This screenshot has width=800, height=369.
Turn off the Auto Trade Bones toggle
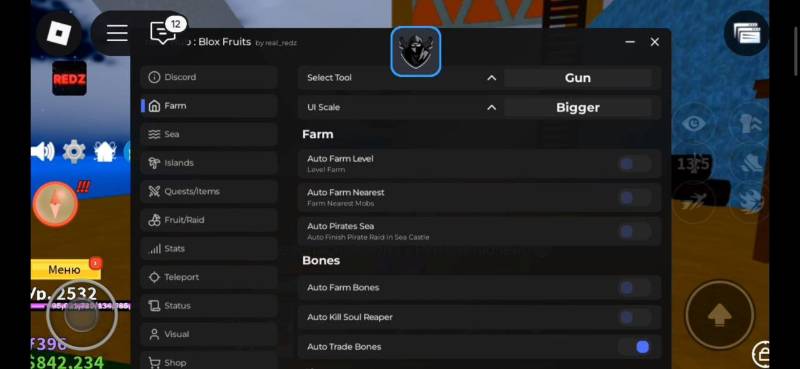(634, 347)
